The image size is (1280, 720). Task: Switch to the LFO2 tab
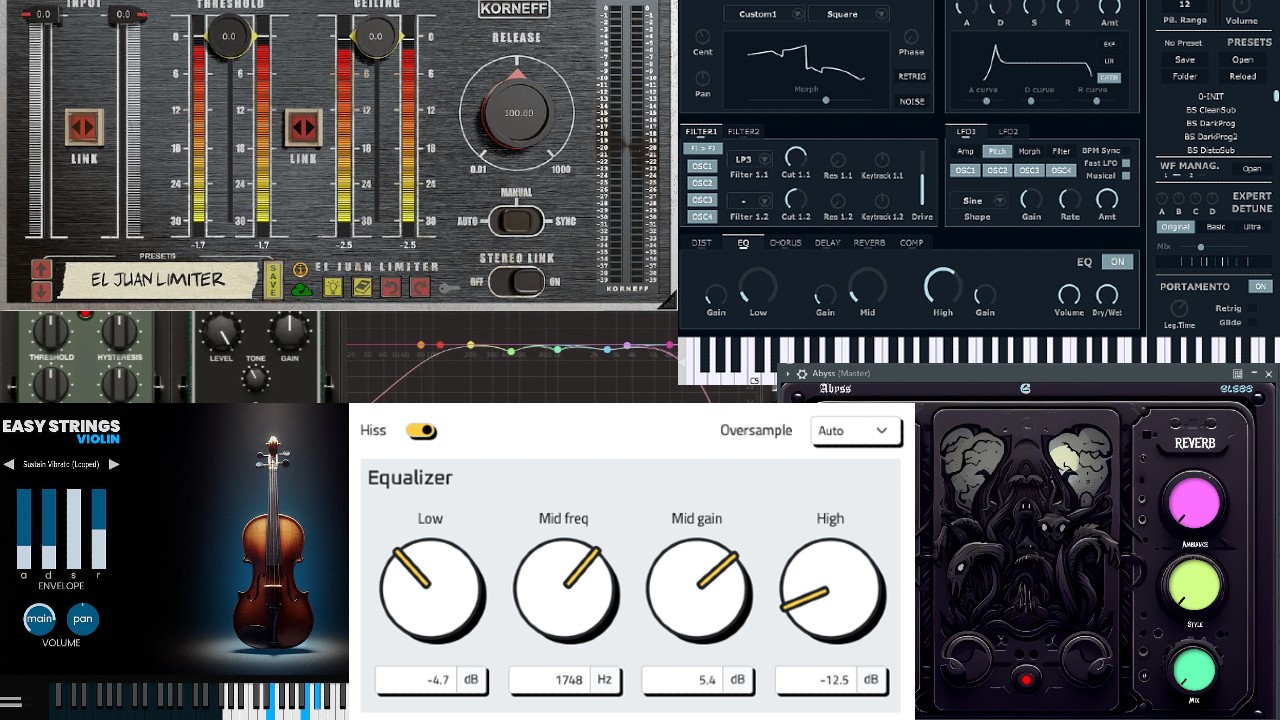tap(1008, 131)
